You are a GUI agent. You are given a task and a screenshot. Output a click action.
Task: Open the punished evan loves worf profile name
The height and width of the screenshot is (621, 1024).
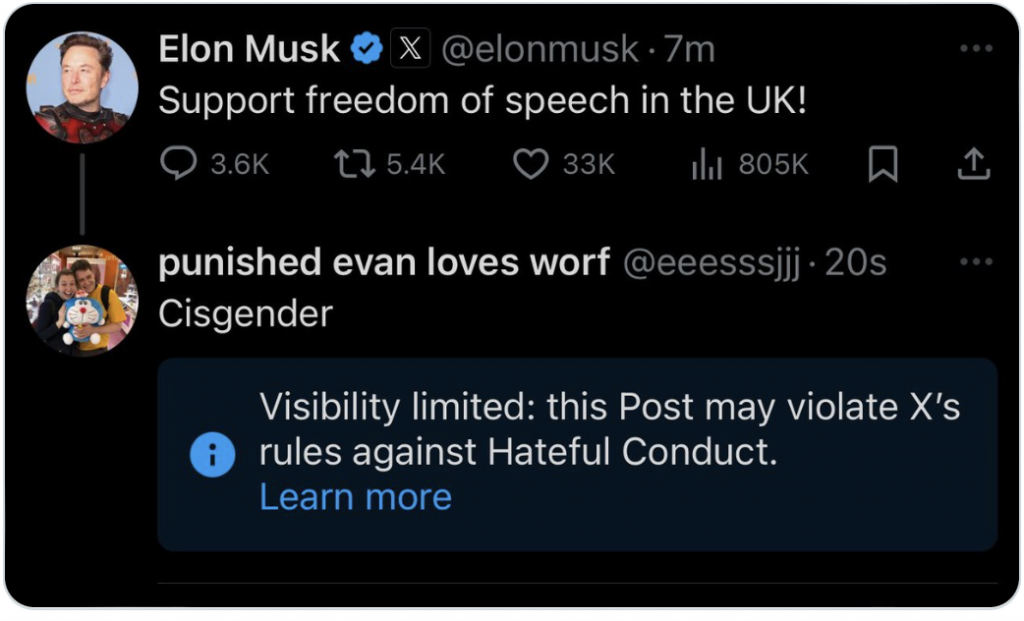(x=384, y=263)
